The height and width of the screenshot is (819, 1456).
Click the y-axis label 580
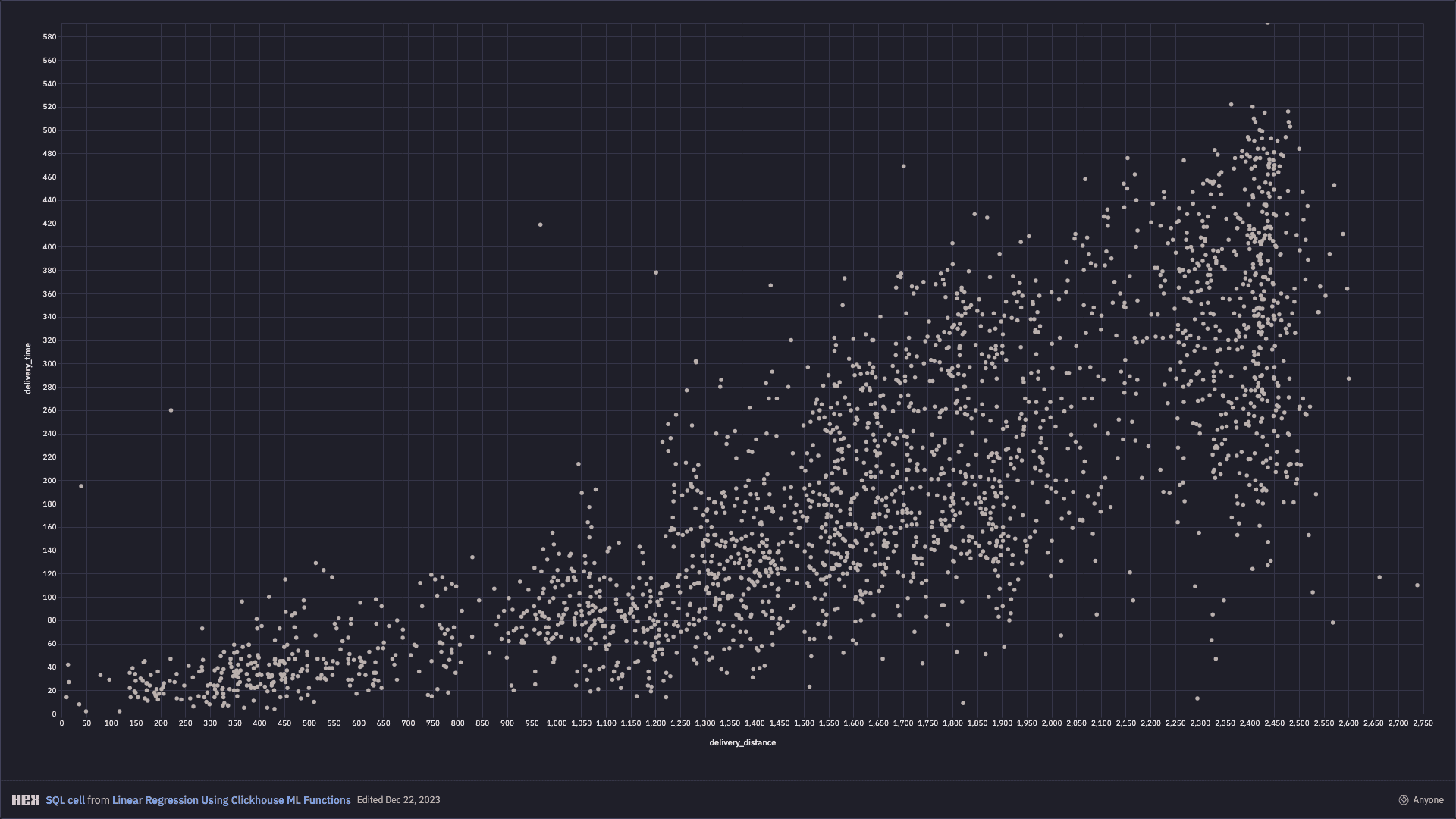[x=49, y=36]
